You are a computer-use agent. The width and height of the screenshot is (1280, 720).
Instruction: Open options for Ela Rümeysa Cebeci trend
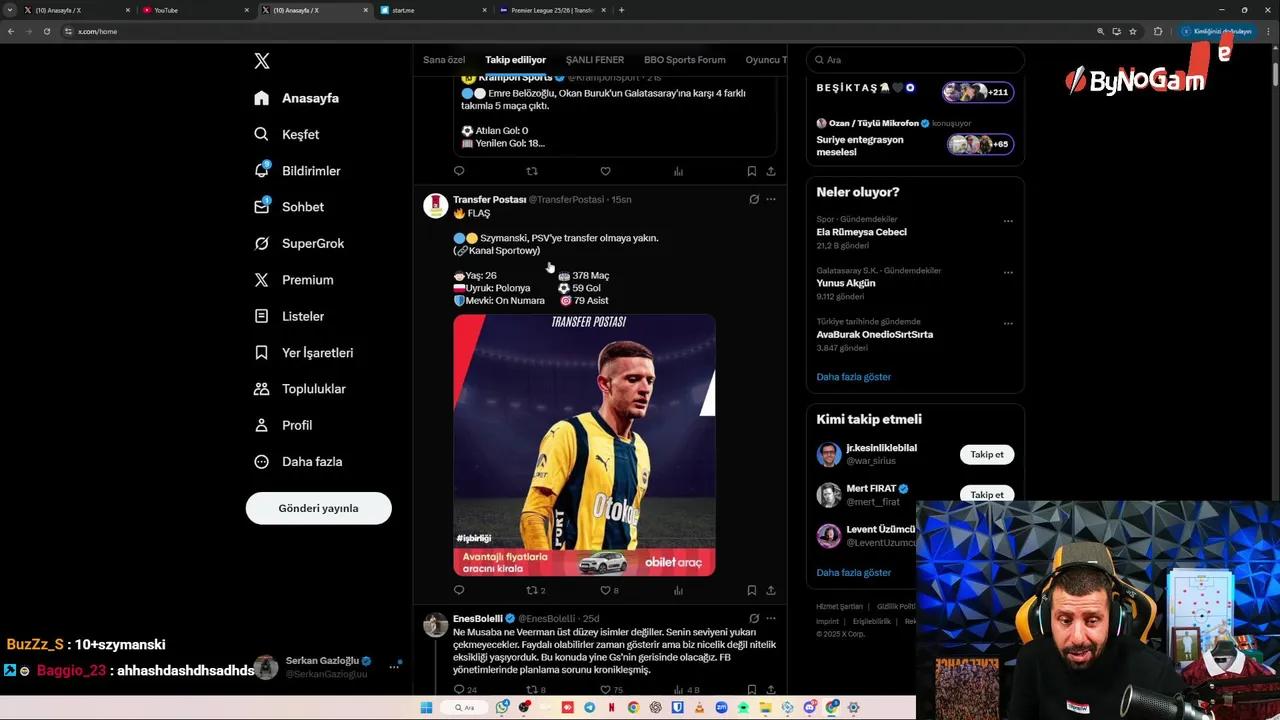pyautogui.click(x=1008, y=221)
